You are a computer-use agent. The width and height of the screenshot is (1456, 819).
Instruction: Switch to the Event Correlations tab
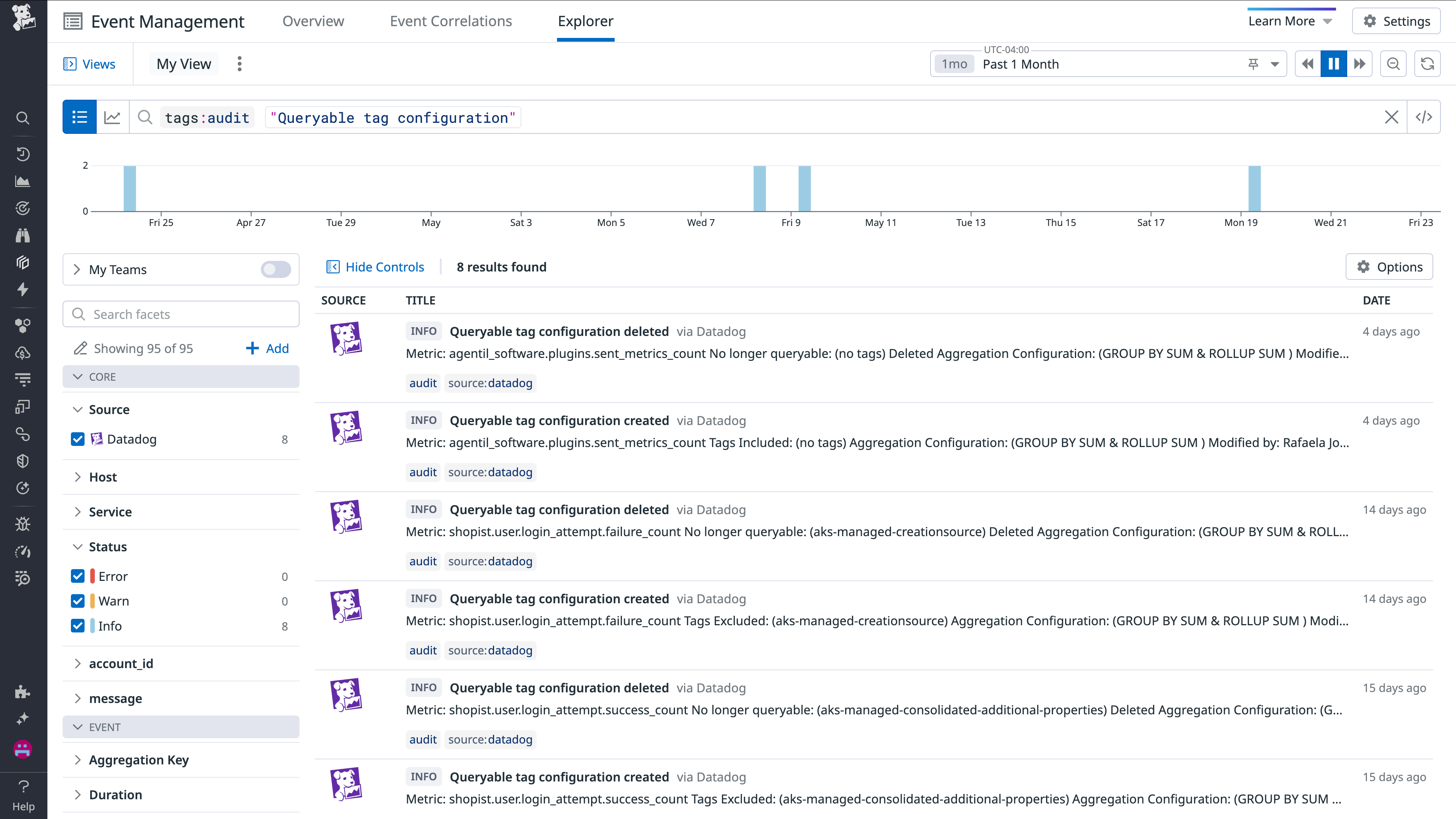[450, 21]
